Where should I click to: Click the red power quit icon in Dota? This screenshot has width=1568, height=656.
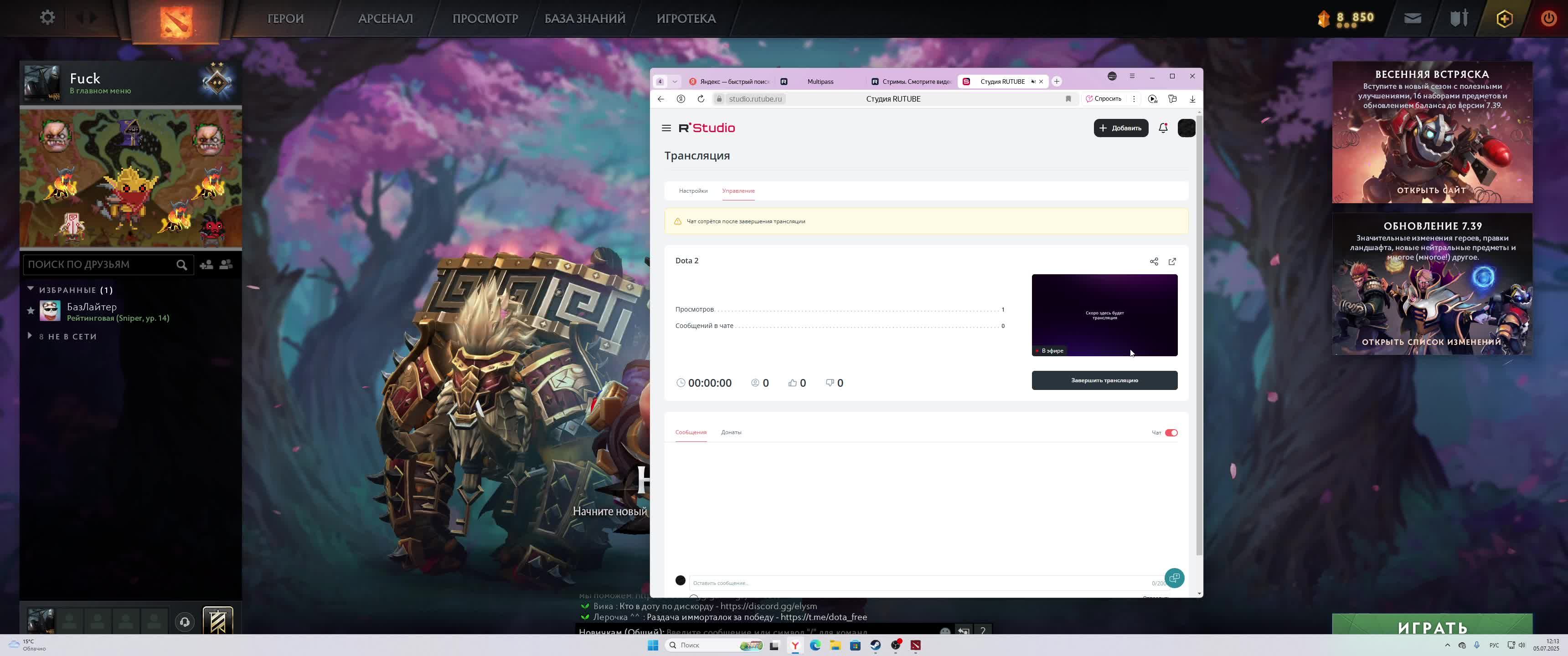[x=1548, y=18]
